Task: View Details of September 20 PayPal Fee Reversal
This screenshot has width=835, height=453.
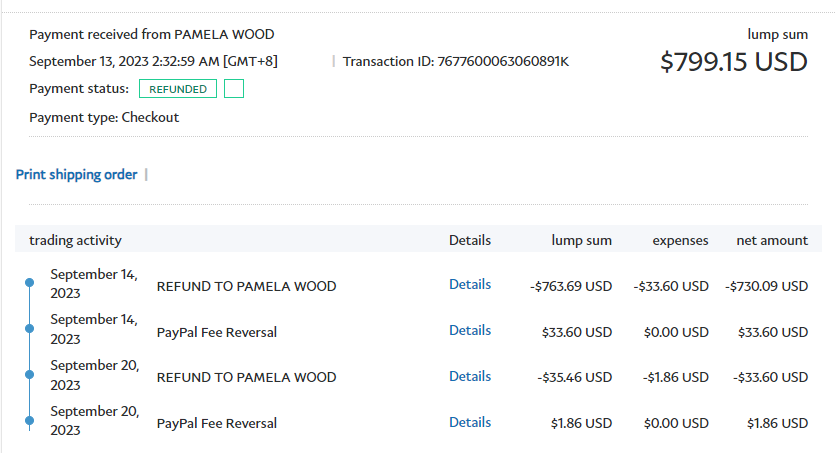Action: click(x=470, y=423)
